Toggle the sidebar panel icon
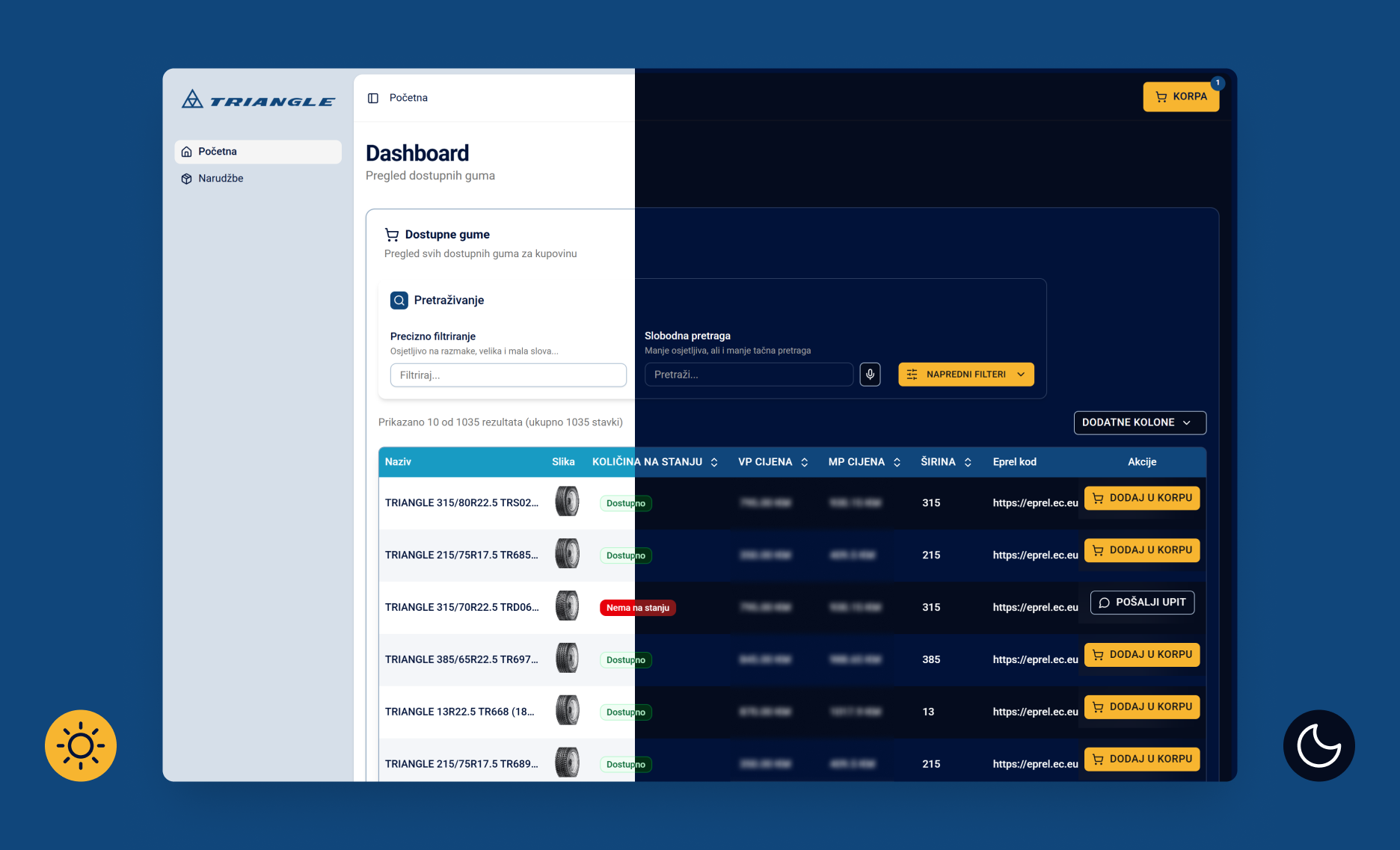The height and width of the screenshot is (850, 1400). coord(373,98)
